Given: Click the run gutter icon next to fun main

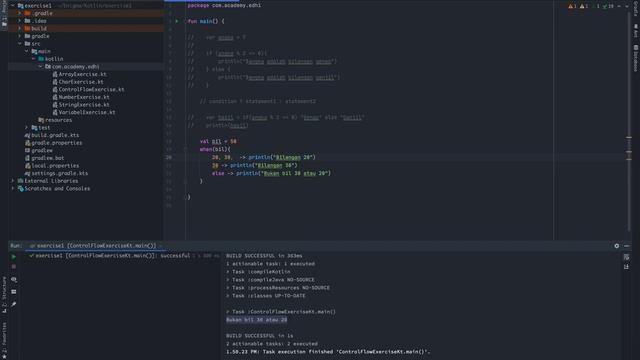Looking at the screenshot, I should 177,21.
